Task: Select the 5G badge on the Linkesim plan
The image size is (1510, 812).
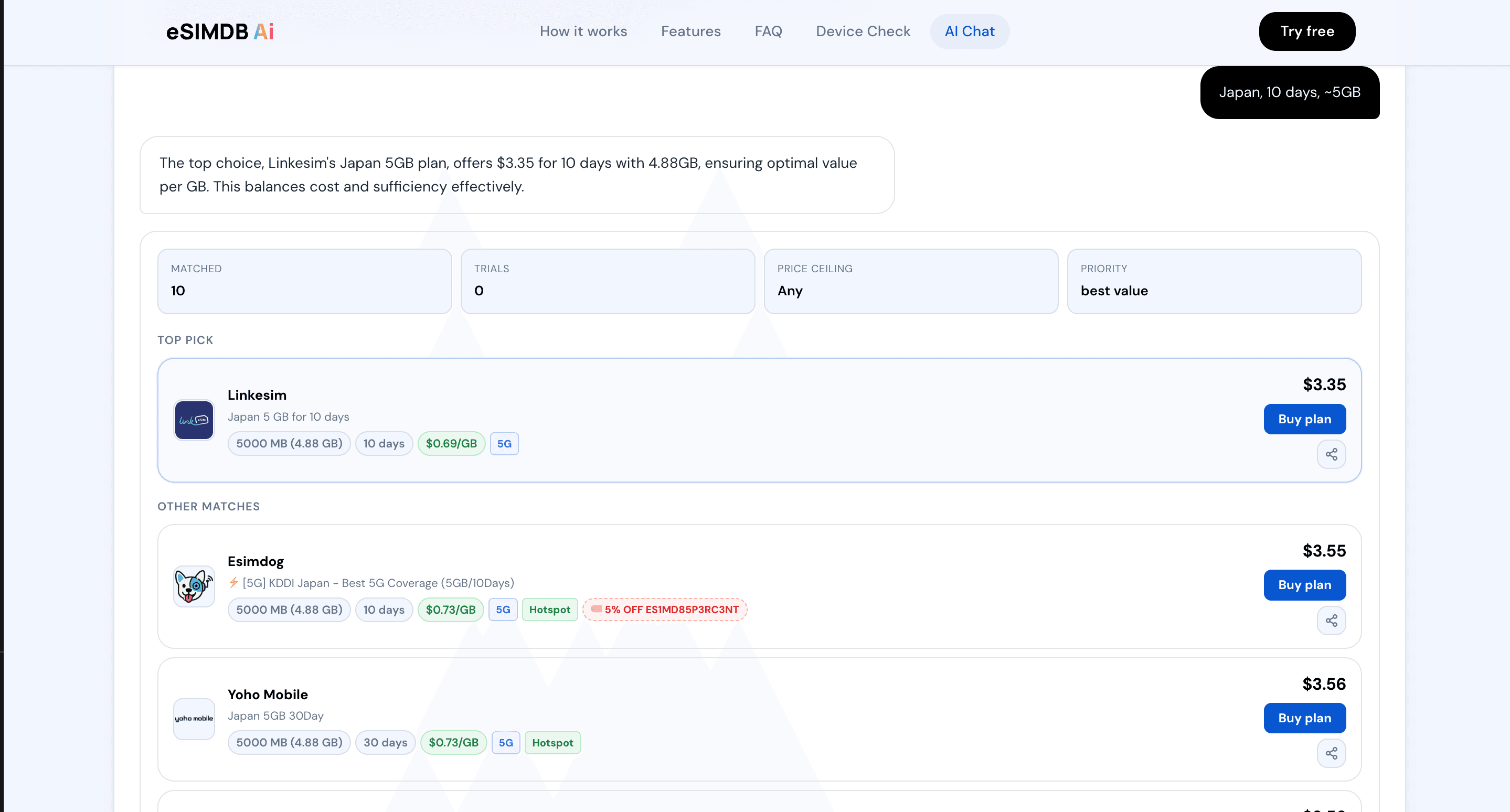Action: tap(504, 443)
